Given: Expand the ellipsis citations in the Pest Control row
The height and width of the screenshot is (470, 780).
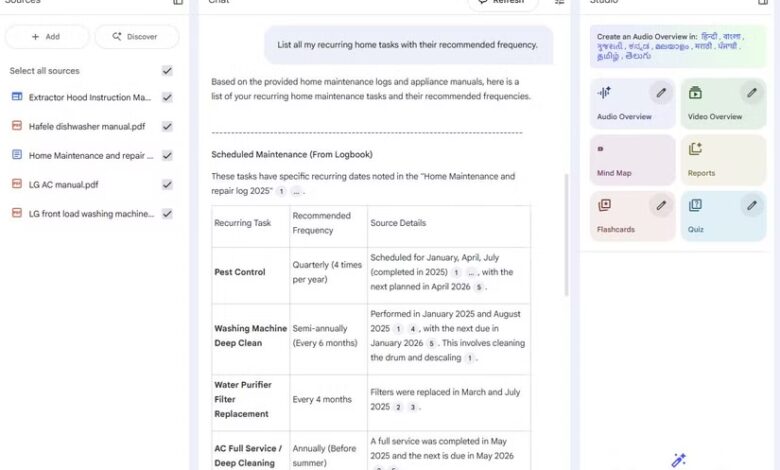Looking at the screenshot, I should [x=471, y=272].
